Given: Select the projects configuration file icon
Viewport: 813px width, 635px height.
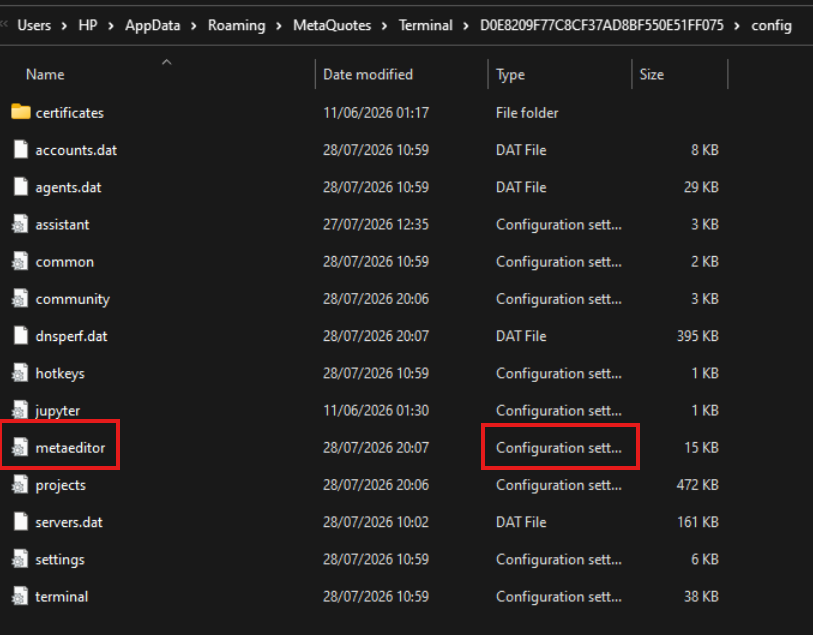Looking at the screenshot, I should point(20,485).
